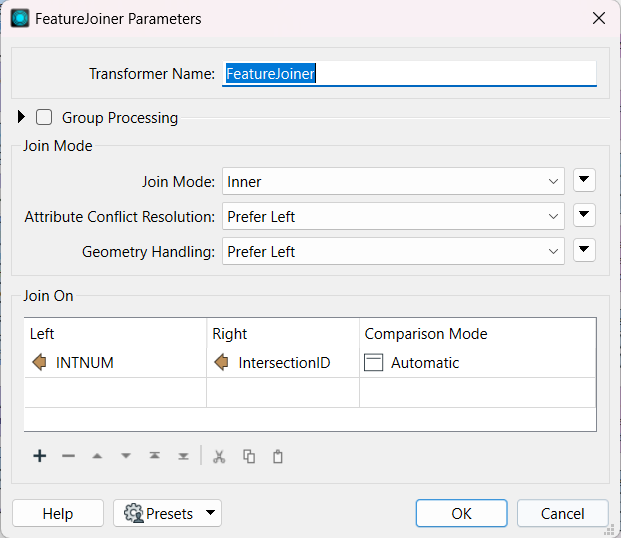Open the Join Mode combo box
Image resolution: width=621 pixels, height=538 pixels.
click(x=393, y=181)
